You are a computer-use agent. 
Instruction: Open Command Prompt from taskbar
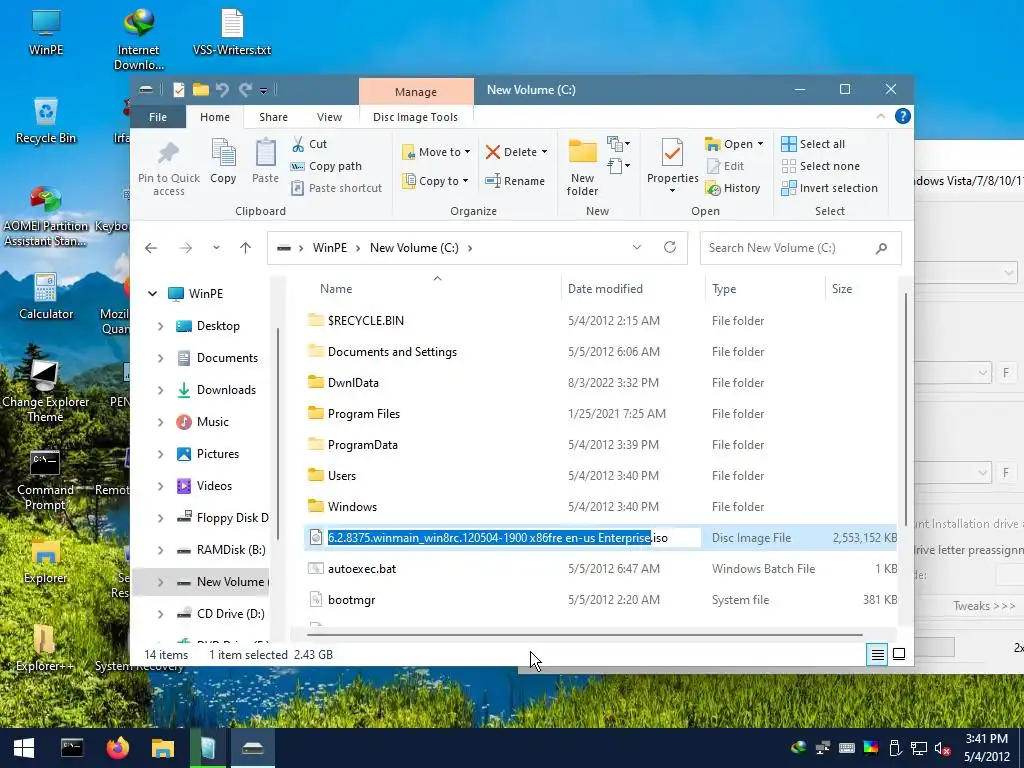click(x=72, y=748)
